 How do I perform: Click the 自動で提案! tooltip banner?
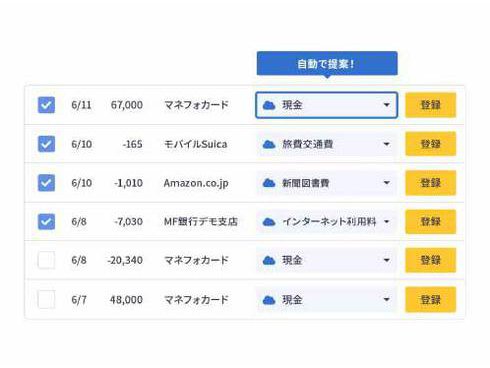[327, 63]
